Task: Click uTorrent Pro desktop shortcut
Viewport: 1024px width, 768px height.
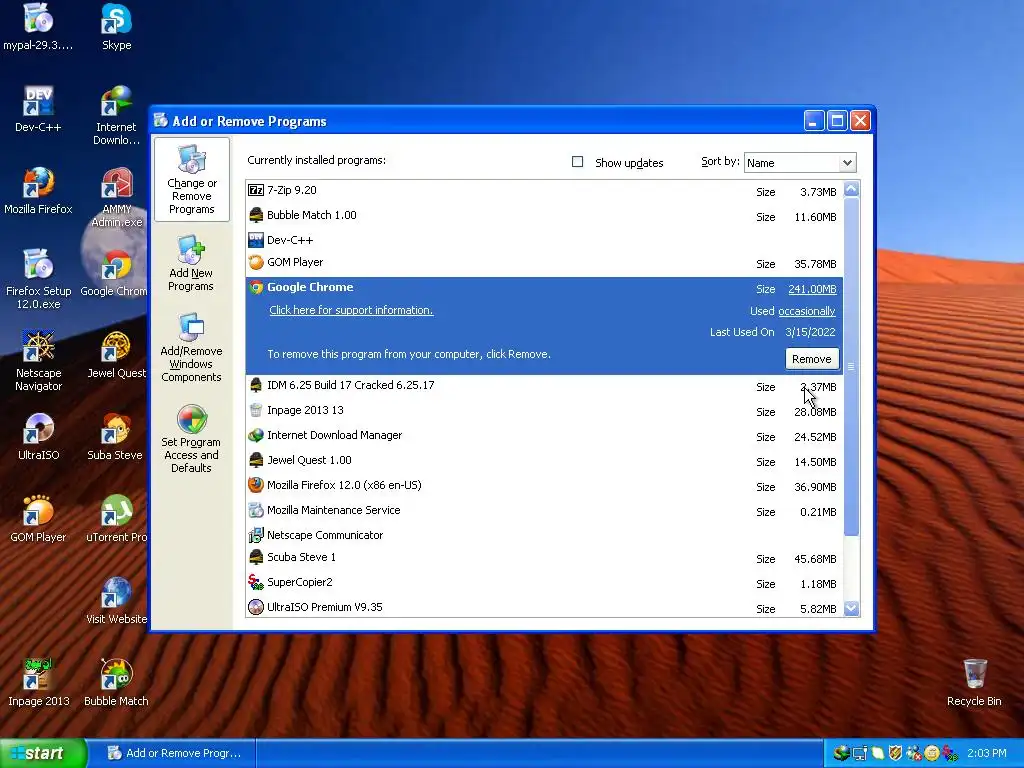Action: pyautogui.click(x=116, y=519)
